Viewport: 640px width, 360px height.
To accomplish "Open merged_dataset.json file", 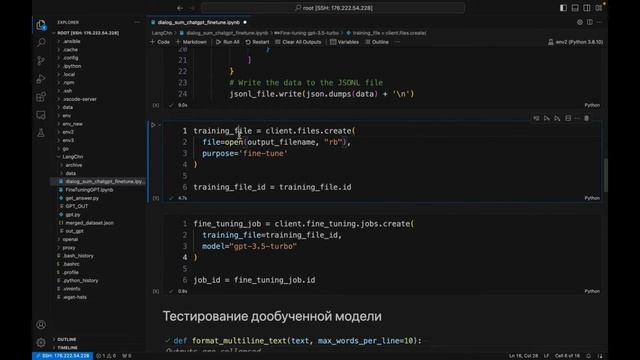I will (x=89, y=223).
